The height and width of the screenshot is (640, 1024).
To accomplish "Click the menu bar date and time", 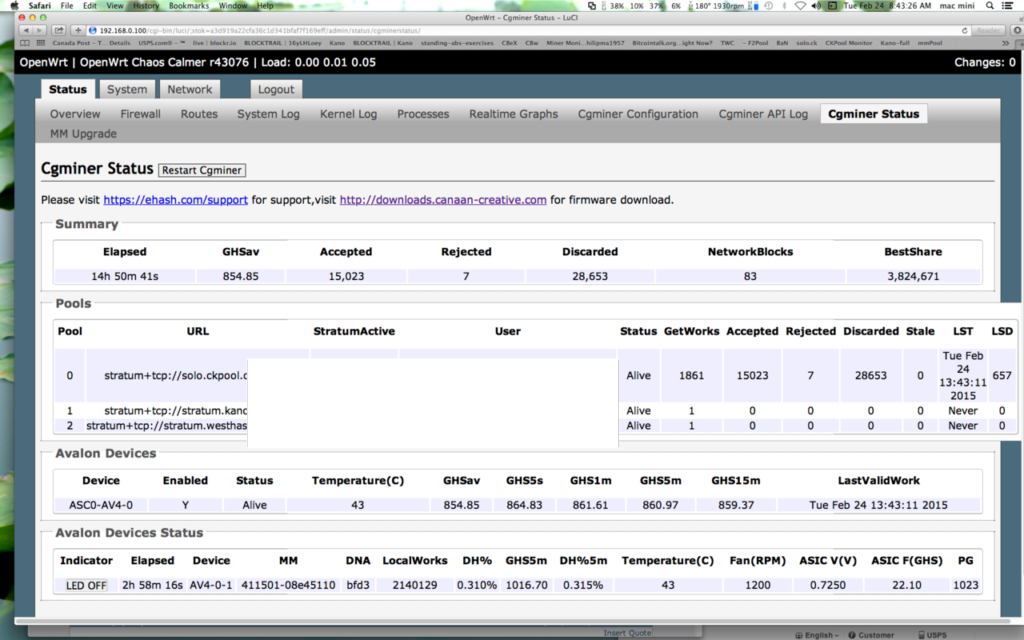I will click(x=887, y=5).
